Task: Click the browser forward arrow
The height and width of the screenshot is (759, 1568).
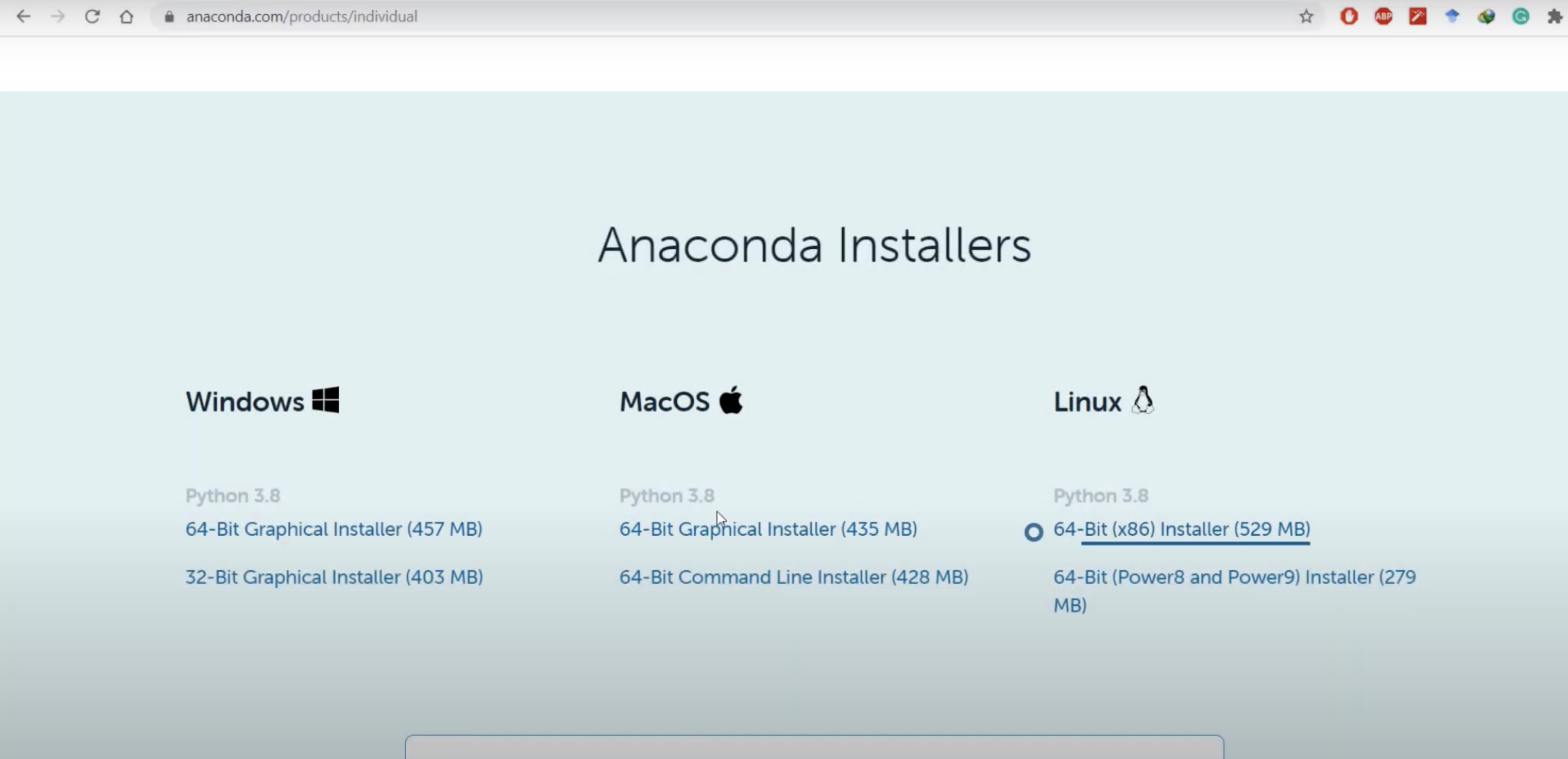Action: pos(58,16)
